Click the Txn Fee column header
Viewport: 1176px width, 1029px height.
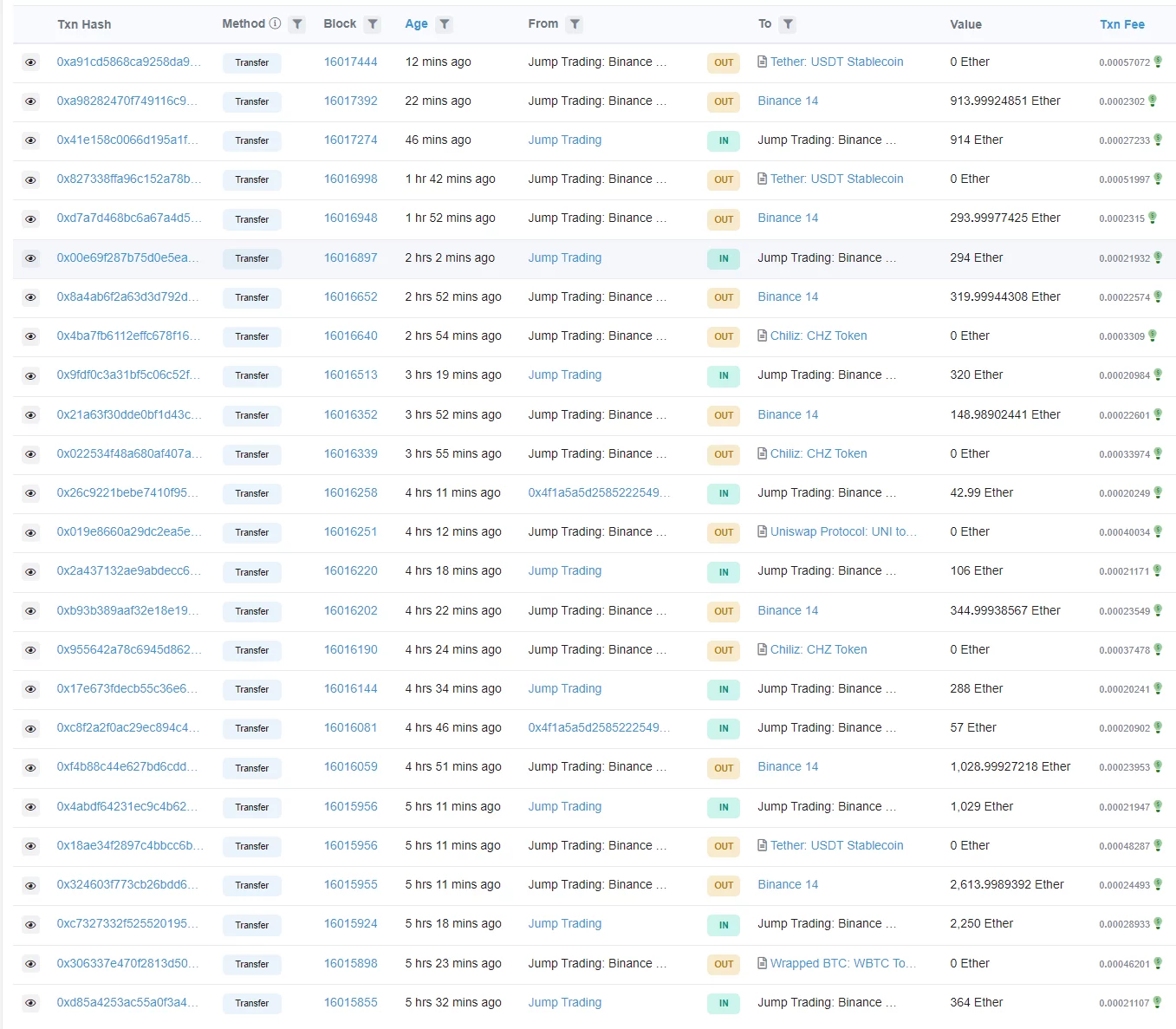(x=1121, y=24)
